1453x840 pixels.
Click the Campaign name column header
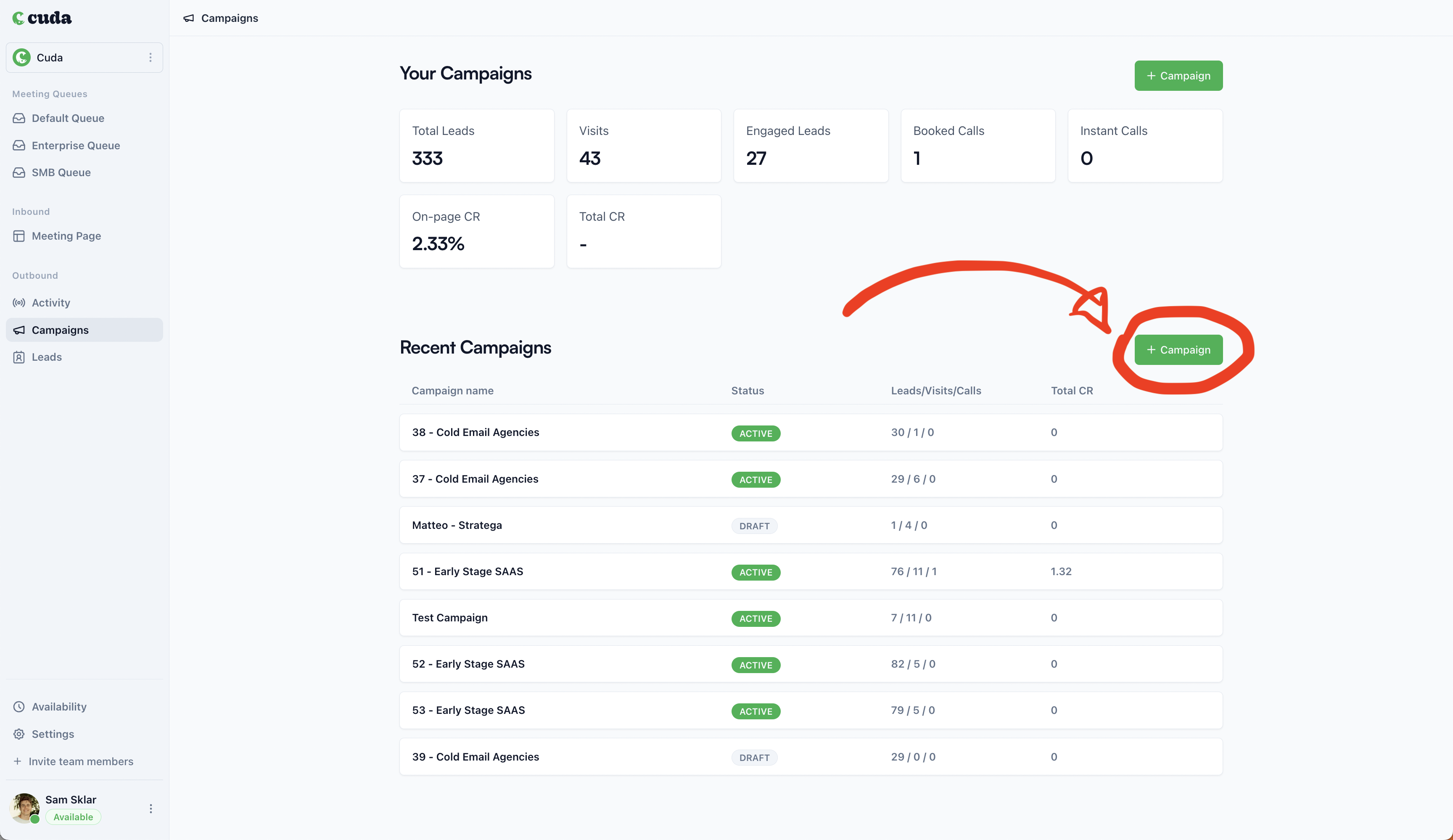(x=452, y=390)
